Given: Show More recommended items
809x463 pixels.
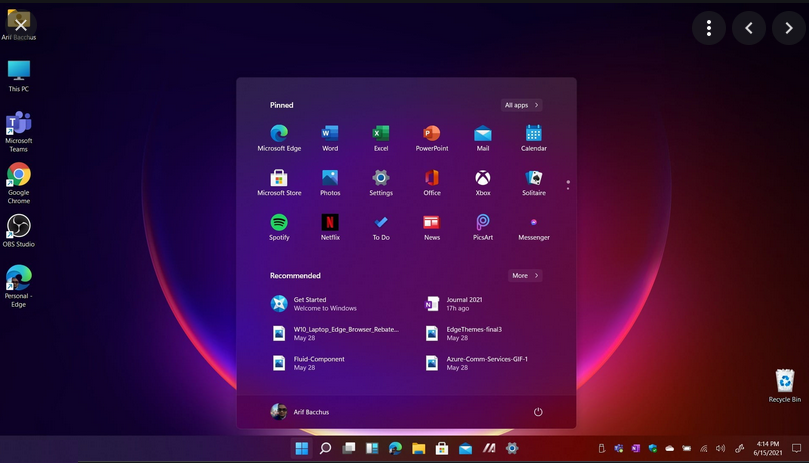Looking at the screenshot, I should (525, 276).
